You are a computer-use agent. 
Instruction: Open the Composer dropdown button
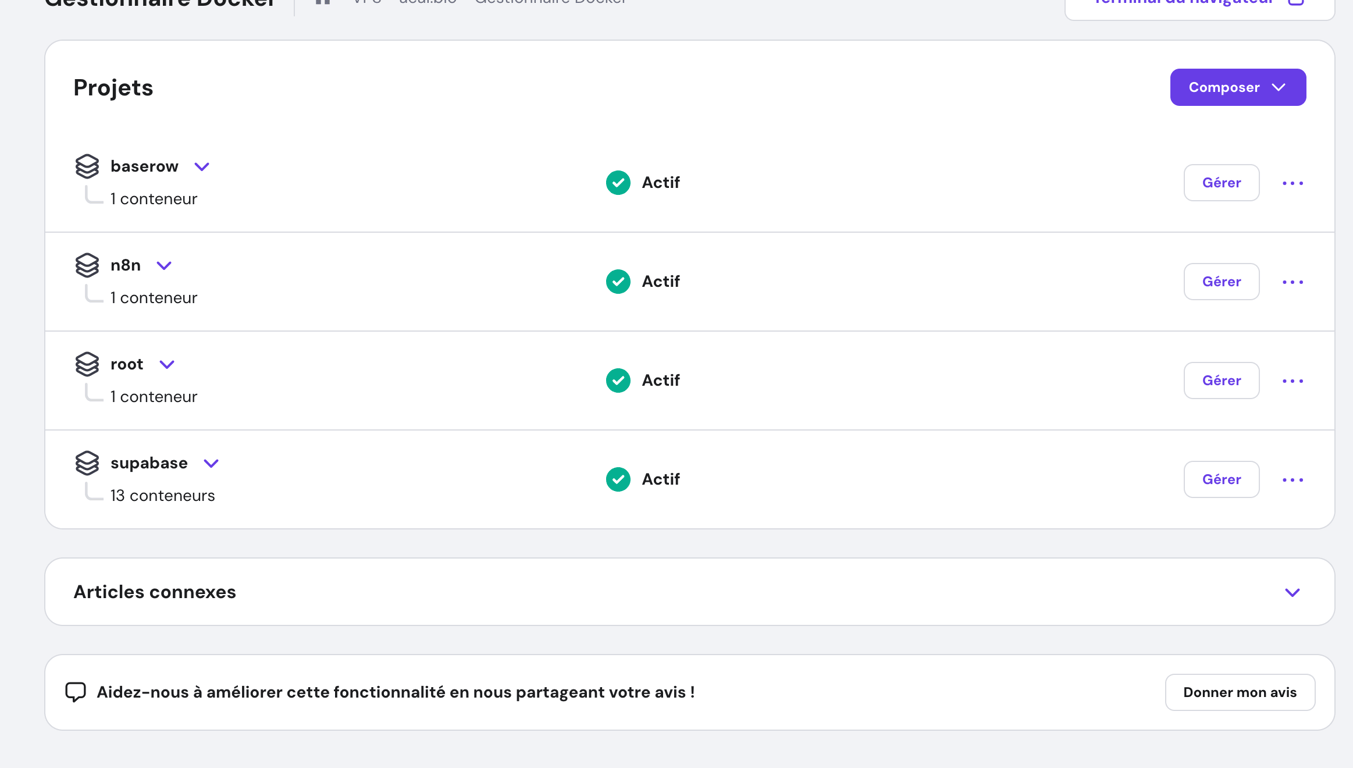pos(1237,88)
